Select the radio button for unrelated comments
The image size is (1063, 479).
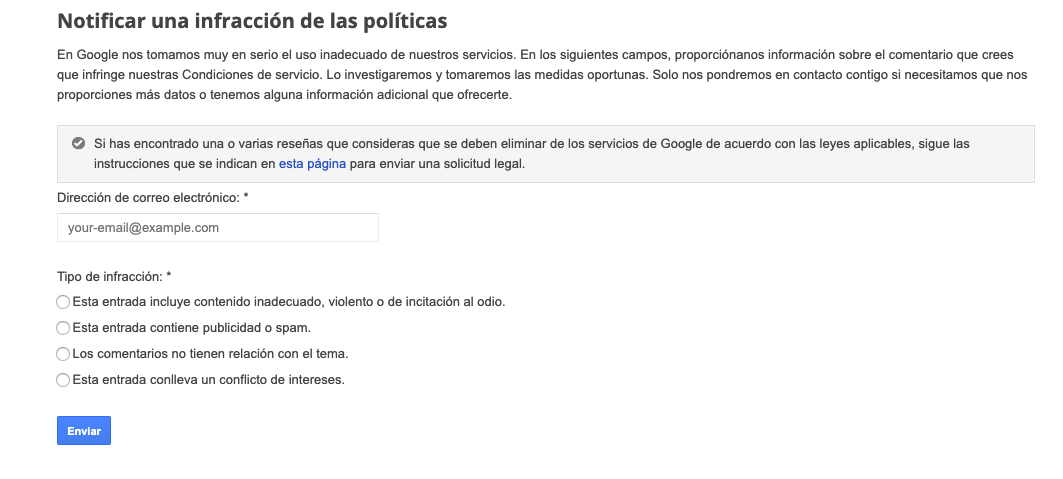click(x=64, y=354)
